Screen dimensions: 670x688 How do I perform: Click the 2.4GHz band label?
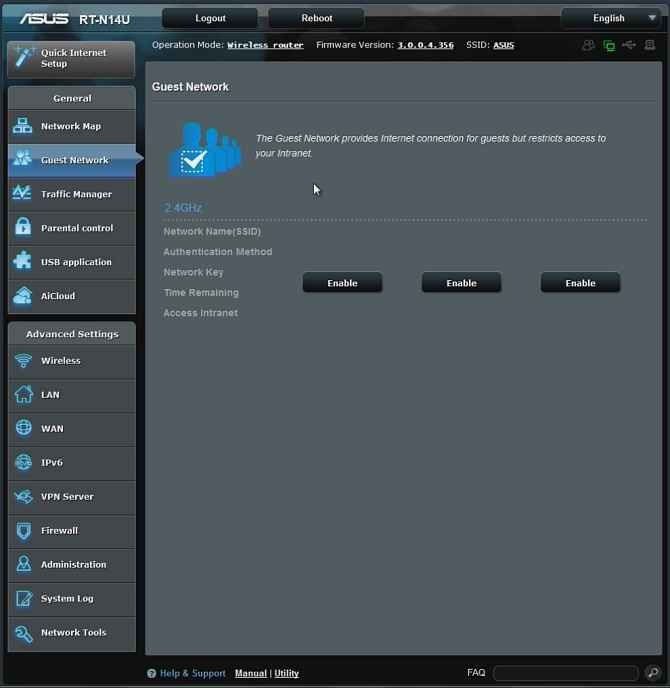pos(183,208)
